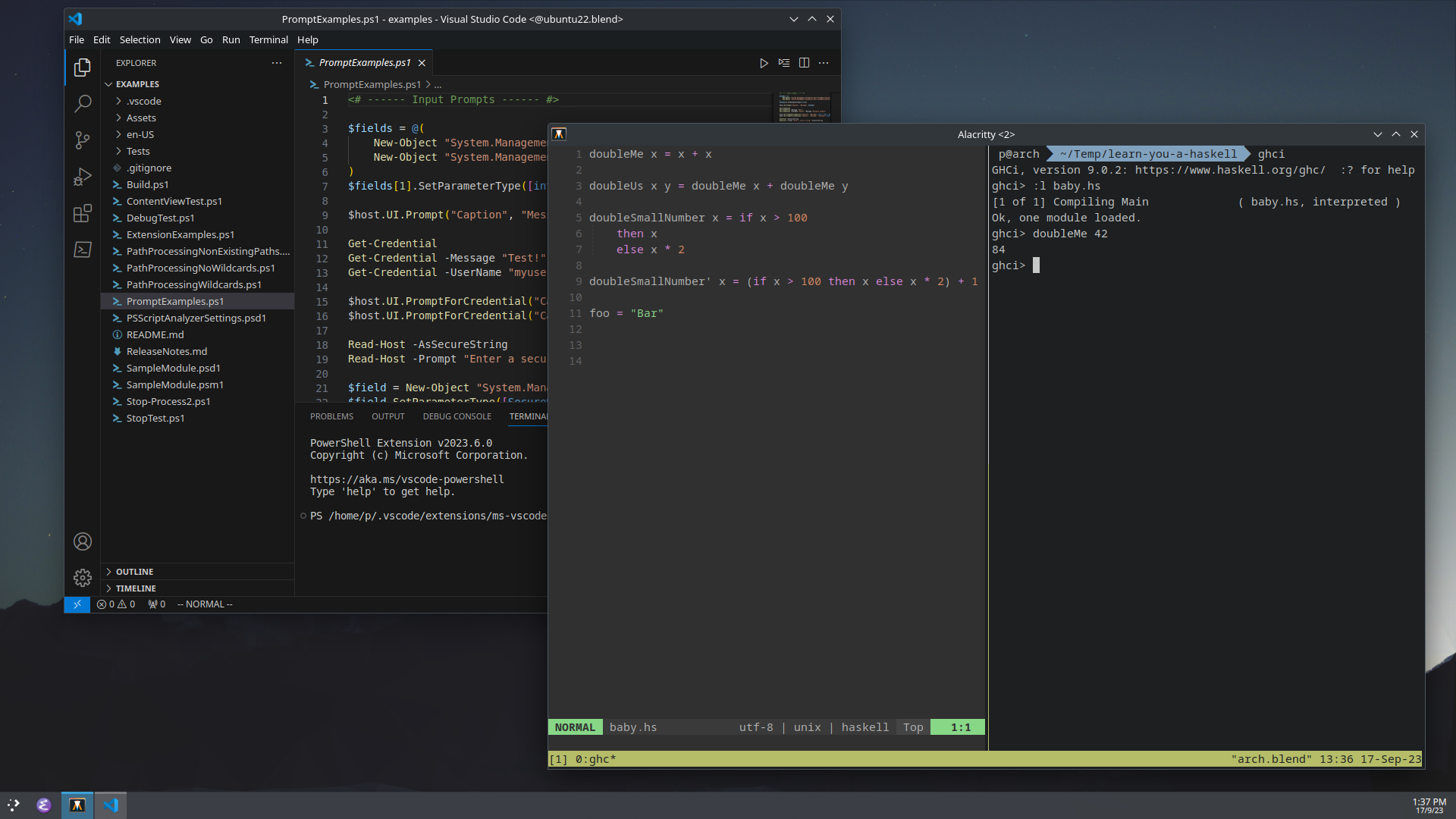
Task: Open StopTest.ps1 in the explorer
Action: [197, 418]
